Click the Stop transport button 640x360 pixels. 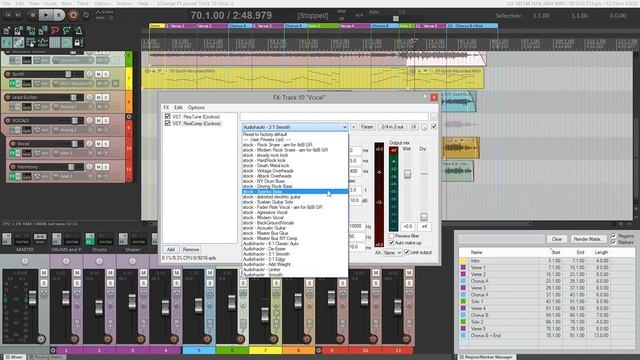pyautogui.click(x=33, y=15)
